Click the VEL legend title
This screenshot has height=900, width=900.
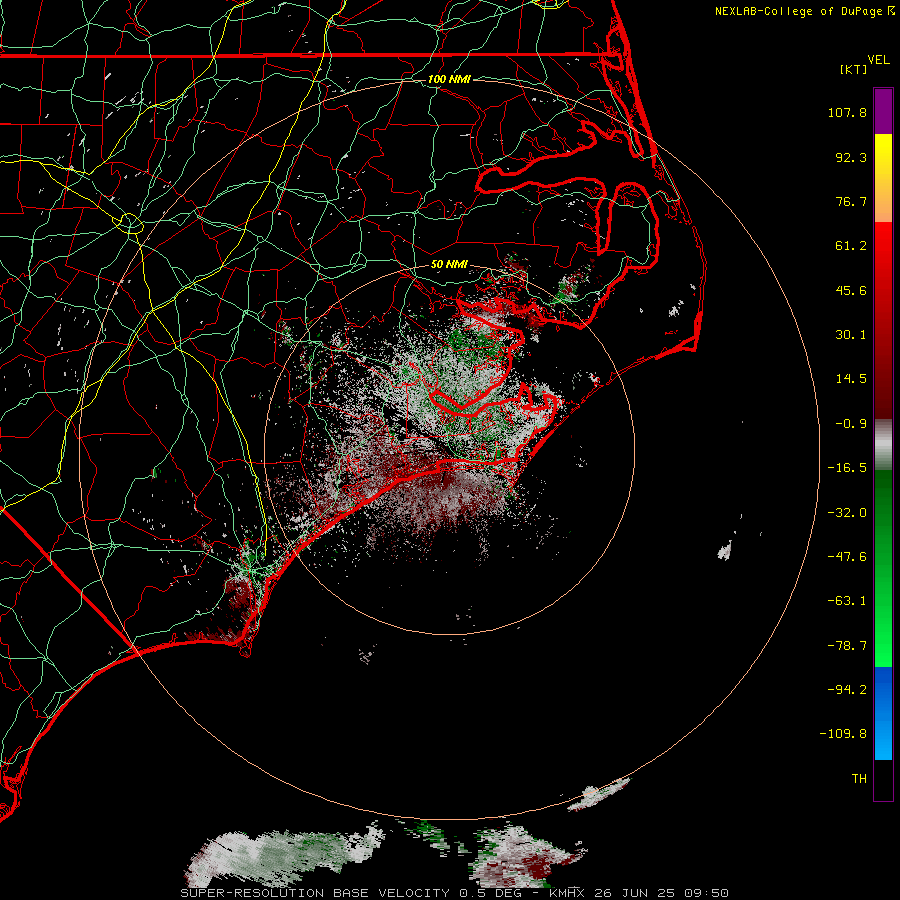[x=879, y=60]
